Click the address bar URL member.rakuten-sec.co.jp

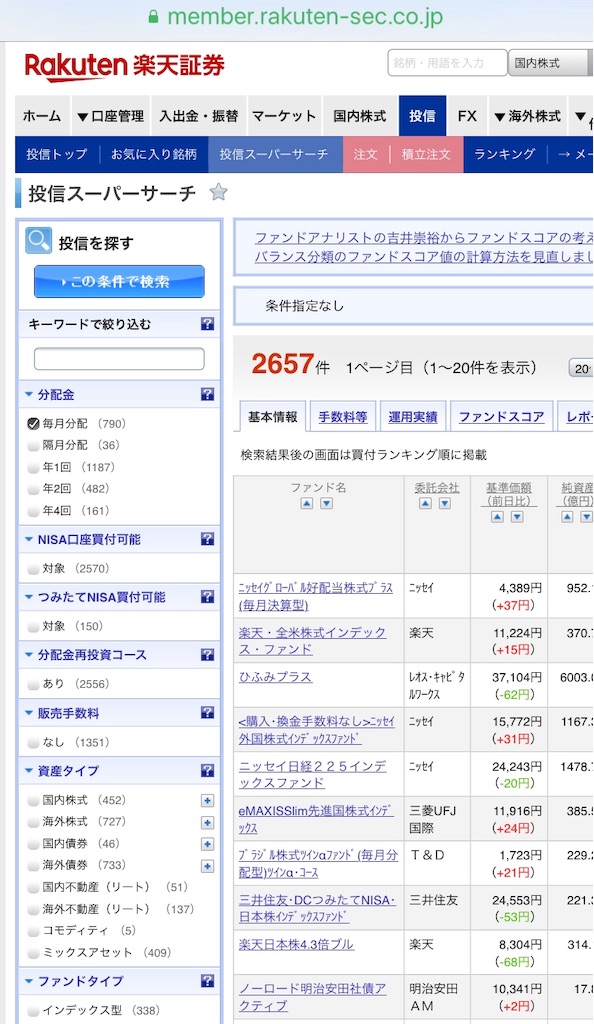coord(305,17)
